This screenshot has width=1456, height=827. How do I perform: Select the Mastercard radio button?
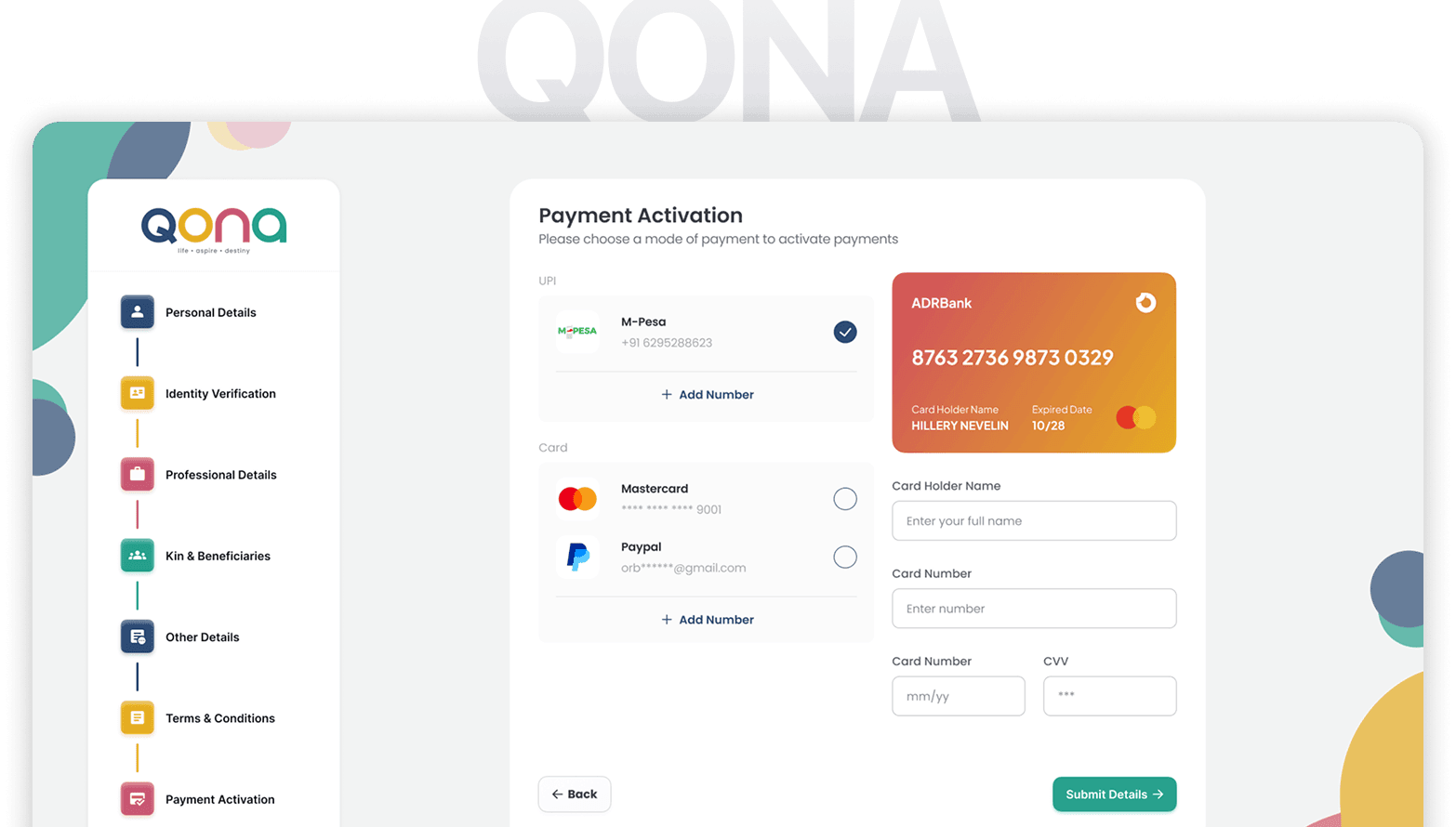[x=845, y=499]
